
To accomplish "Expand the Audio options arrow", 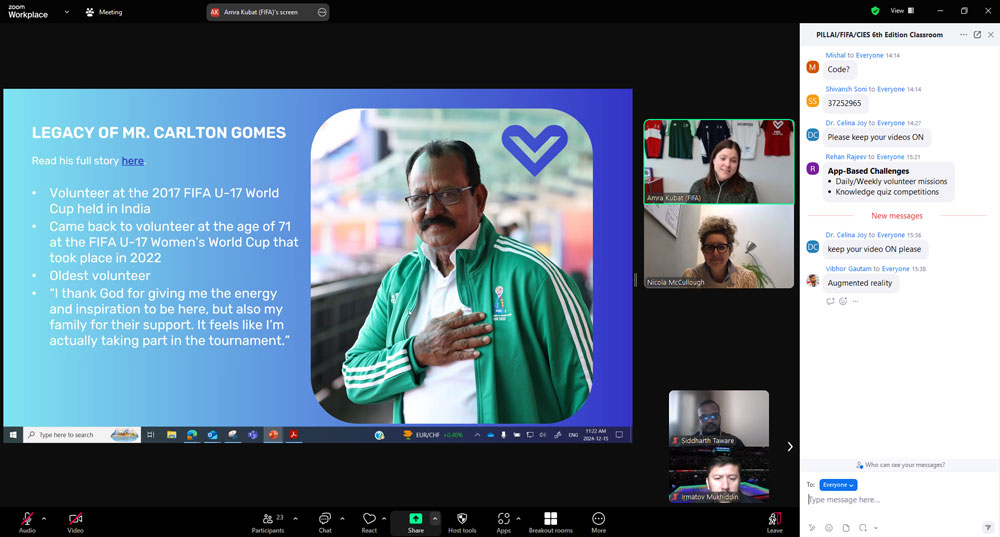I will point(44,517).
